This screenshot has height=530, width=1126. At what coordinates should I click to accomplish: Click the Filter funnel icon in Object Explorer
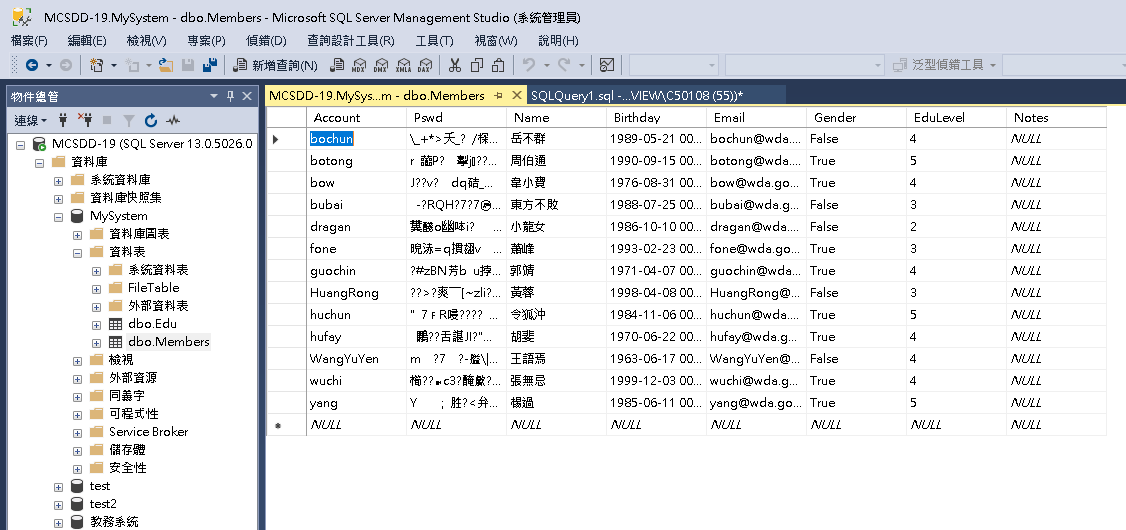coord(129,121)
